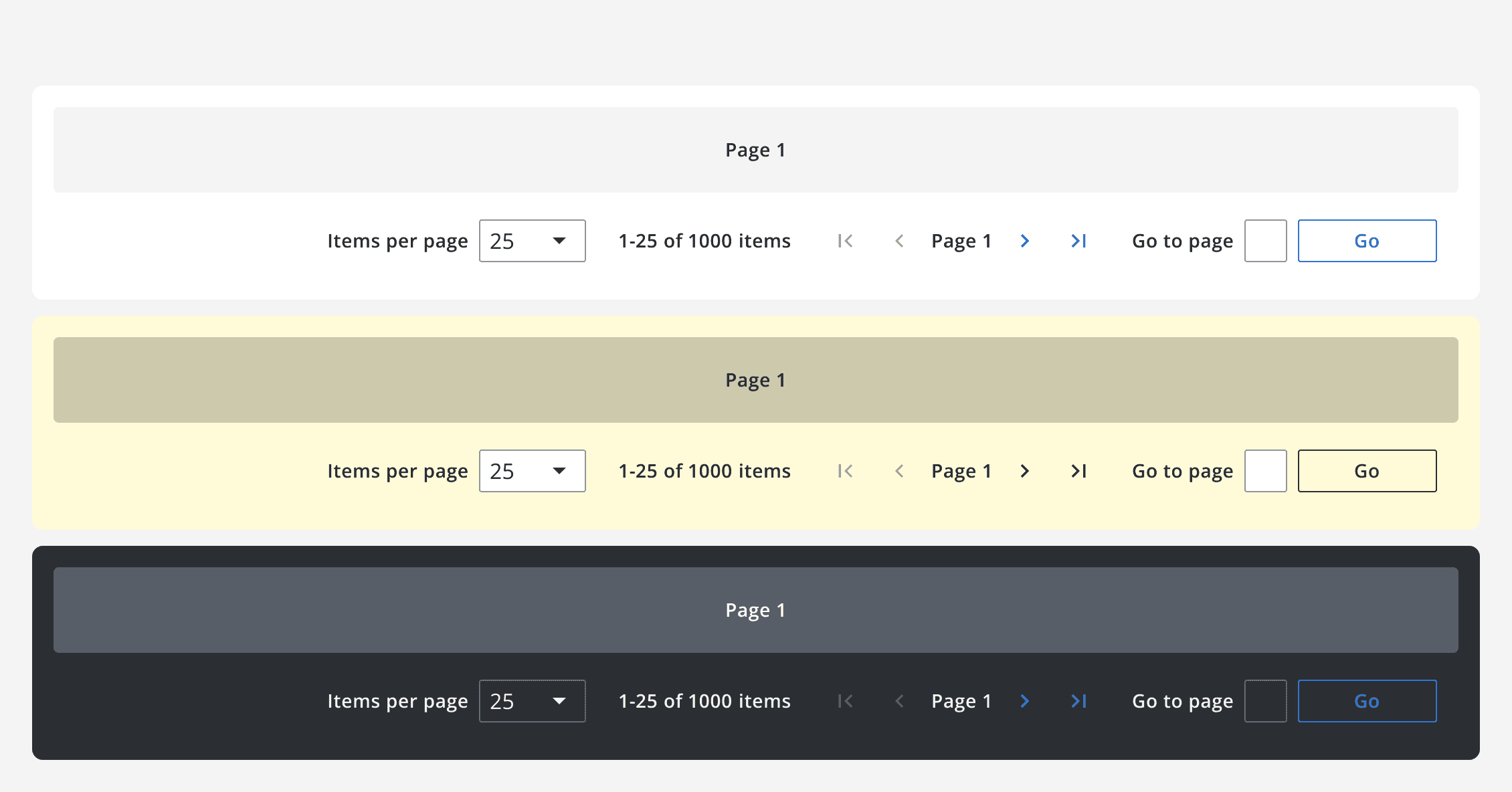Image resolution: width=1512 pixels, height=792 pixels.
Task: Jump to the first page in the yellow pagination
Action: click(844, 471)
